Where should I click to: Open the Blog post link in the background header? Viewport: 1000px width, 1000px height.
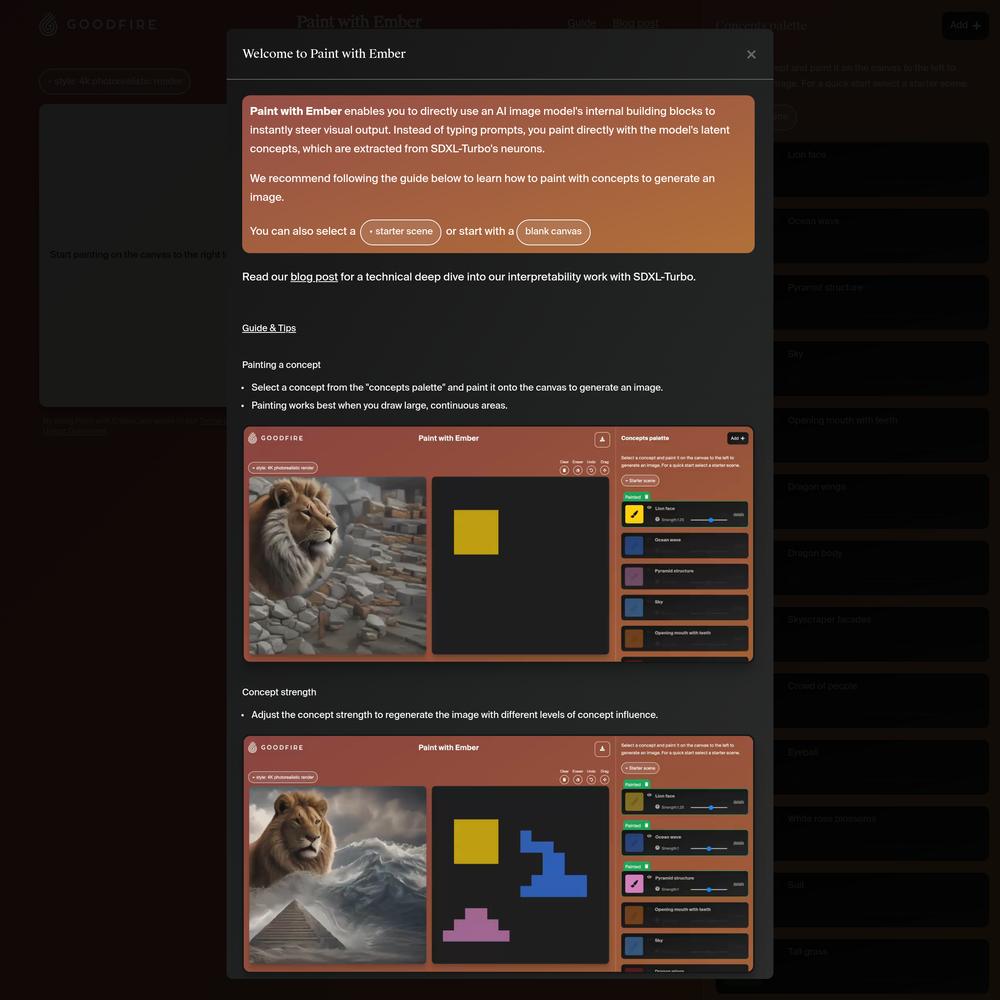point(635,23)
